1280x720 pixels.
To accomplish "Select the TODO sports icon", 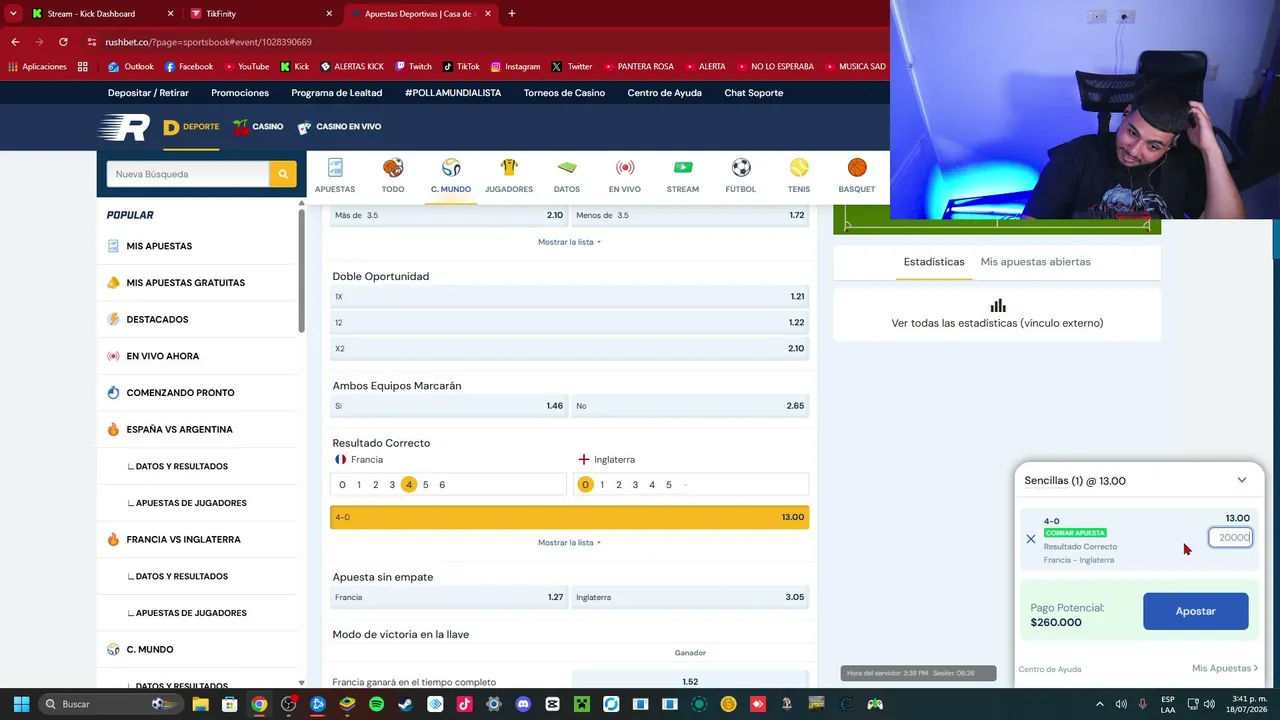I will 393,168.
